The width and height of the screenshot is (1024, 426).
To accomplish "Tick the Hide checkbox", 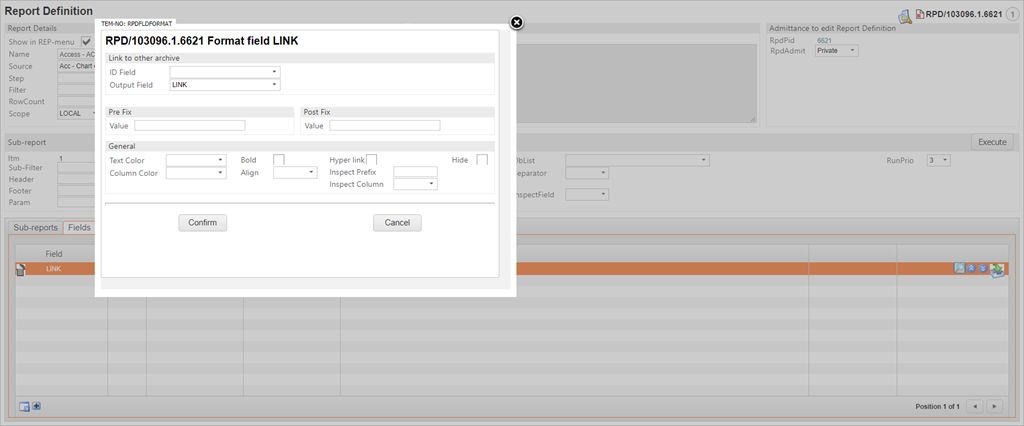I will click(x=482, y=160).
